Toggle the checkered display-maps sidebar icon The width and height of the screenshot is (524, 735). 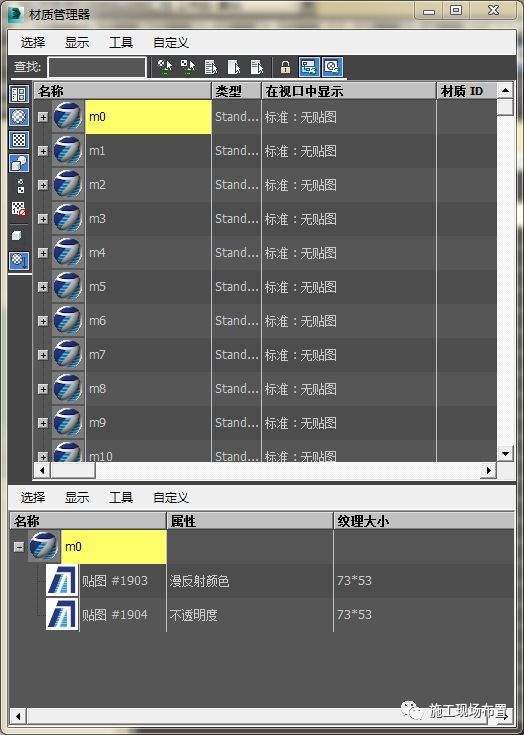(x=19, y=140)
